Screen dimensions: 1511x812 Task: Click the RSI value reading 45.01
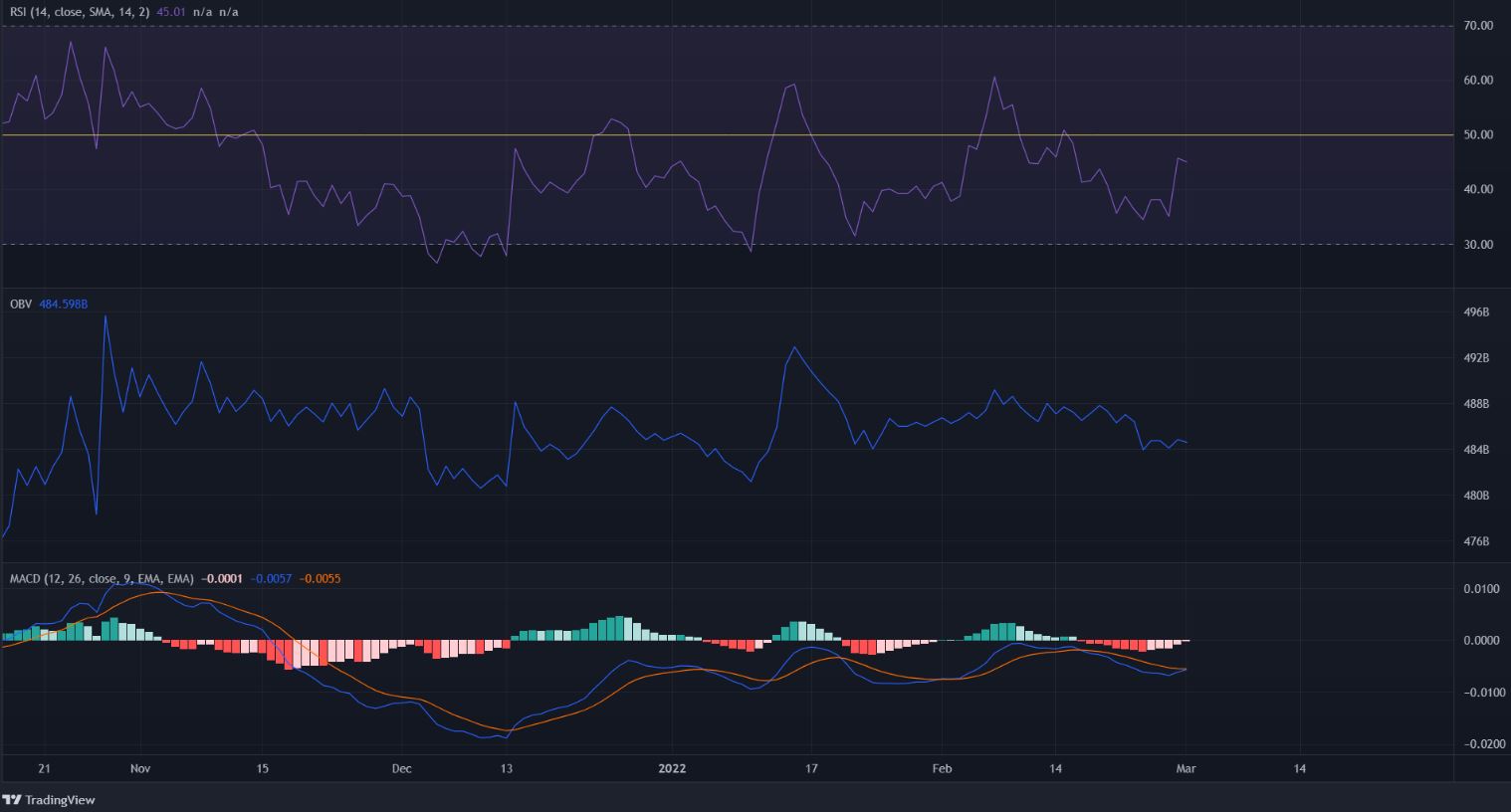click(x=171, y=12)
